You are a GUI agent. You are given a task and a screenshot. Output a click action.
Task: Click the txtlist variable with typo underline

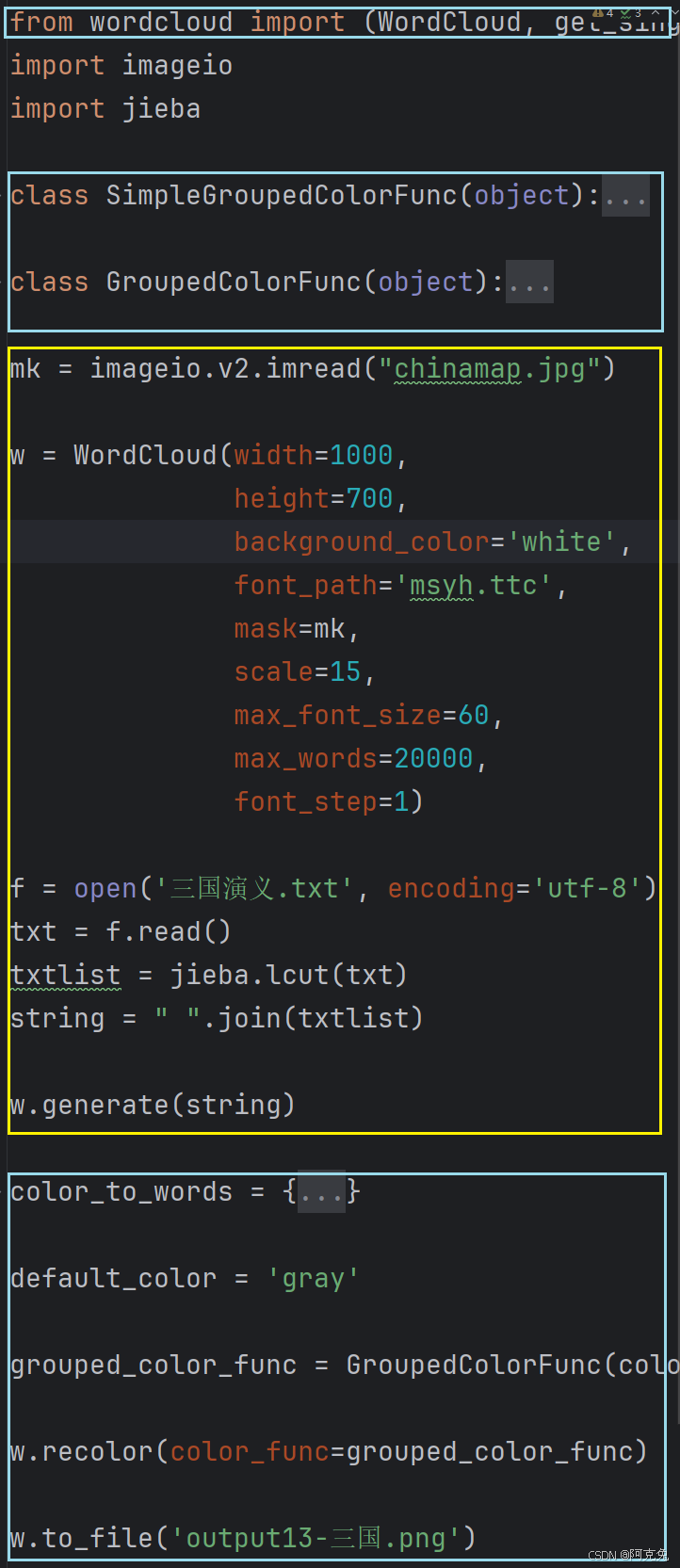[x=65, y=975]
